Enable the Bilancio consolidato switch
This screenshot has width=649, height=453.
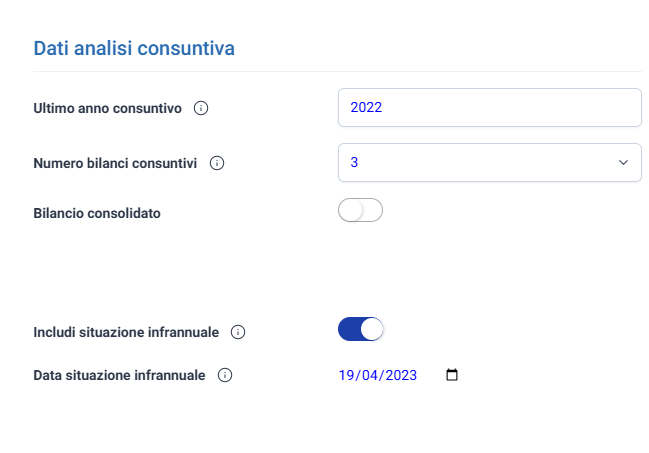pyautogui.click(x=361, y=210)
